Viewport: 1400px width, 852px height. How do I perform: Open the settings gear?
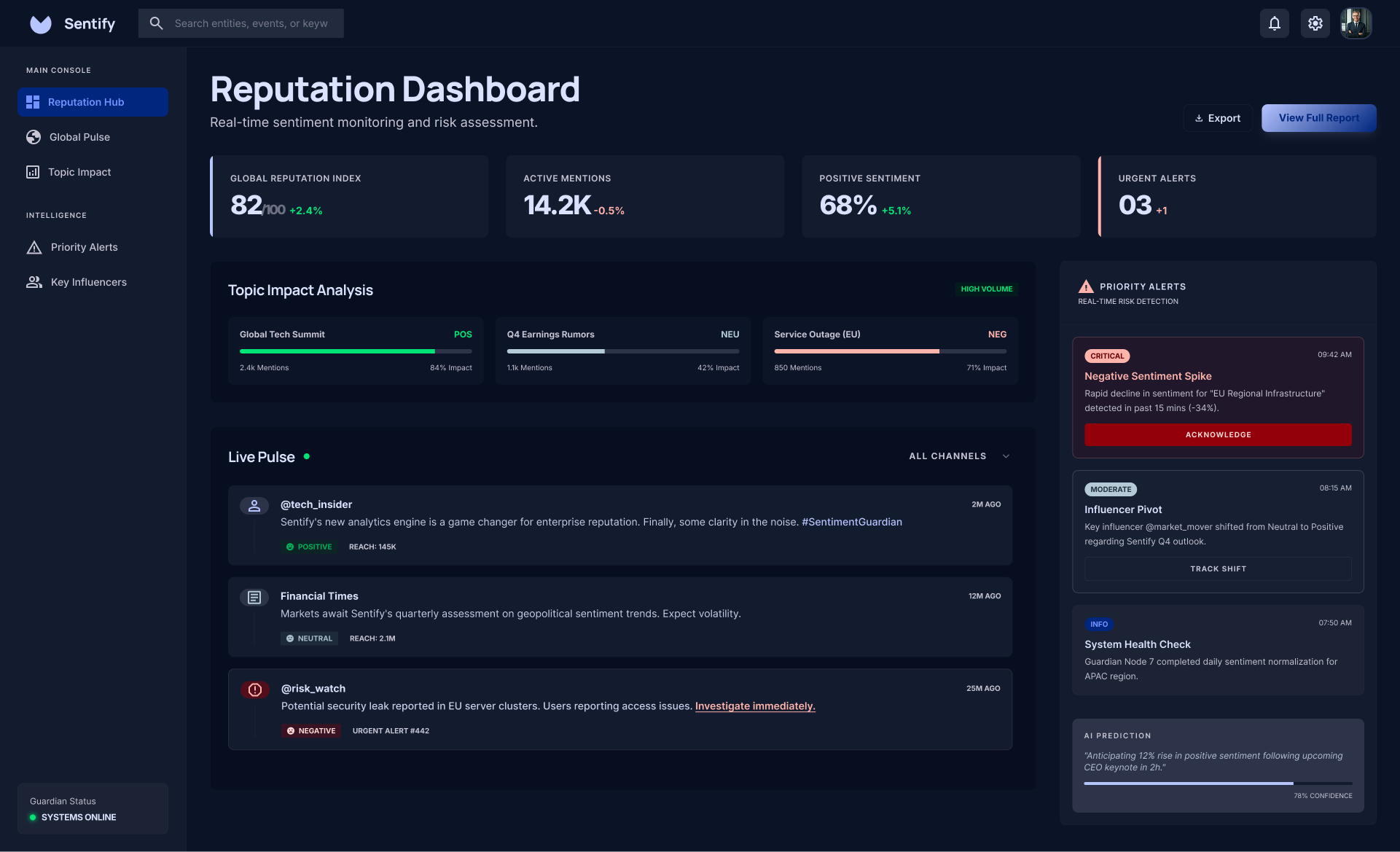[1315, 23]
